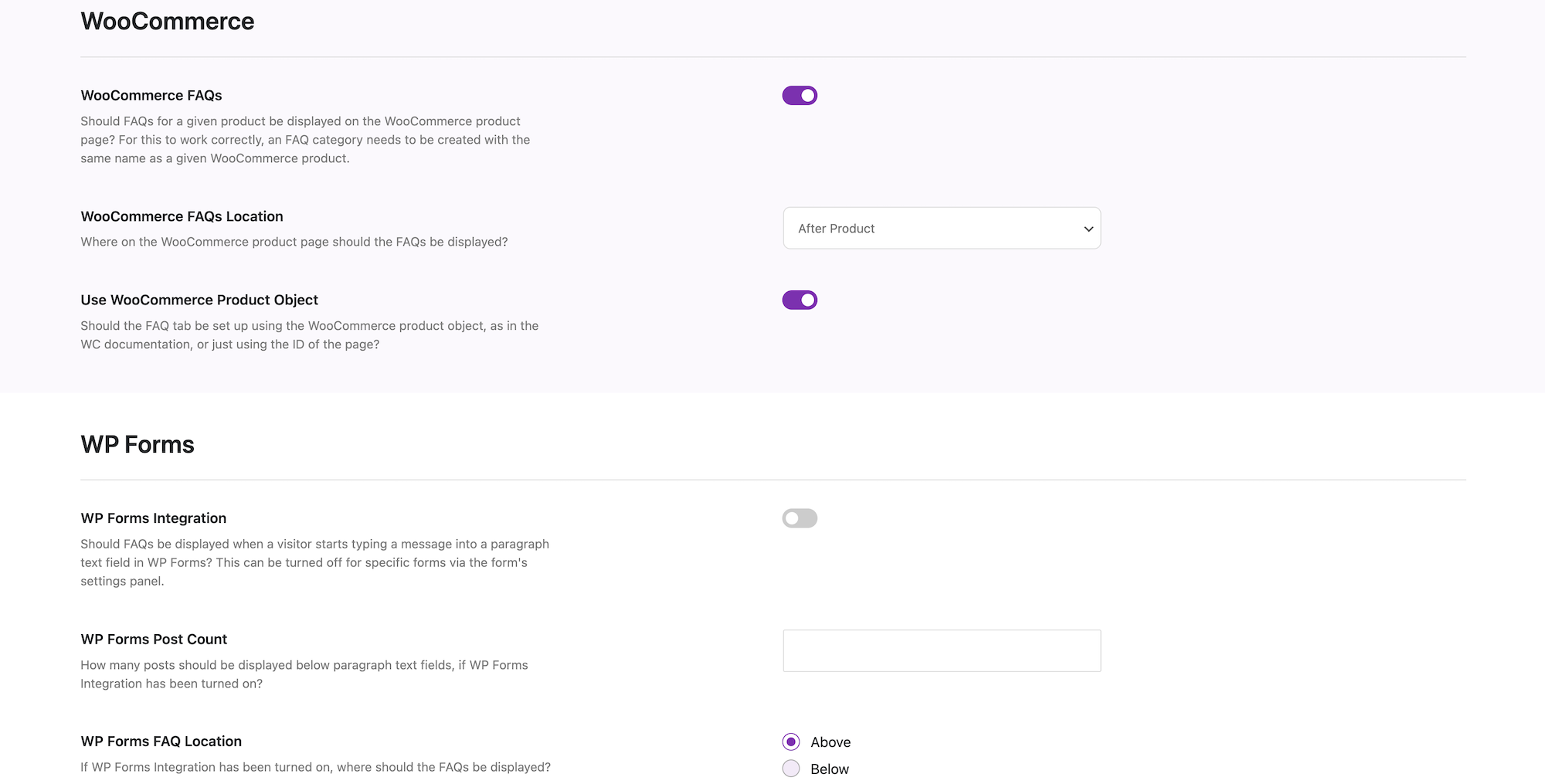This screenshot has width=1545, height=784.
Task: Click the 'Below' option label text
Action: [x=830, y=769]
